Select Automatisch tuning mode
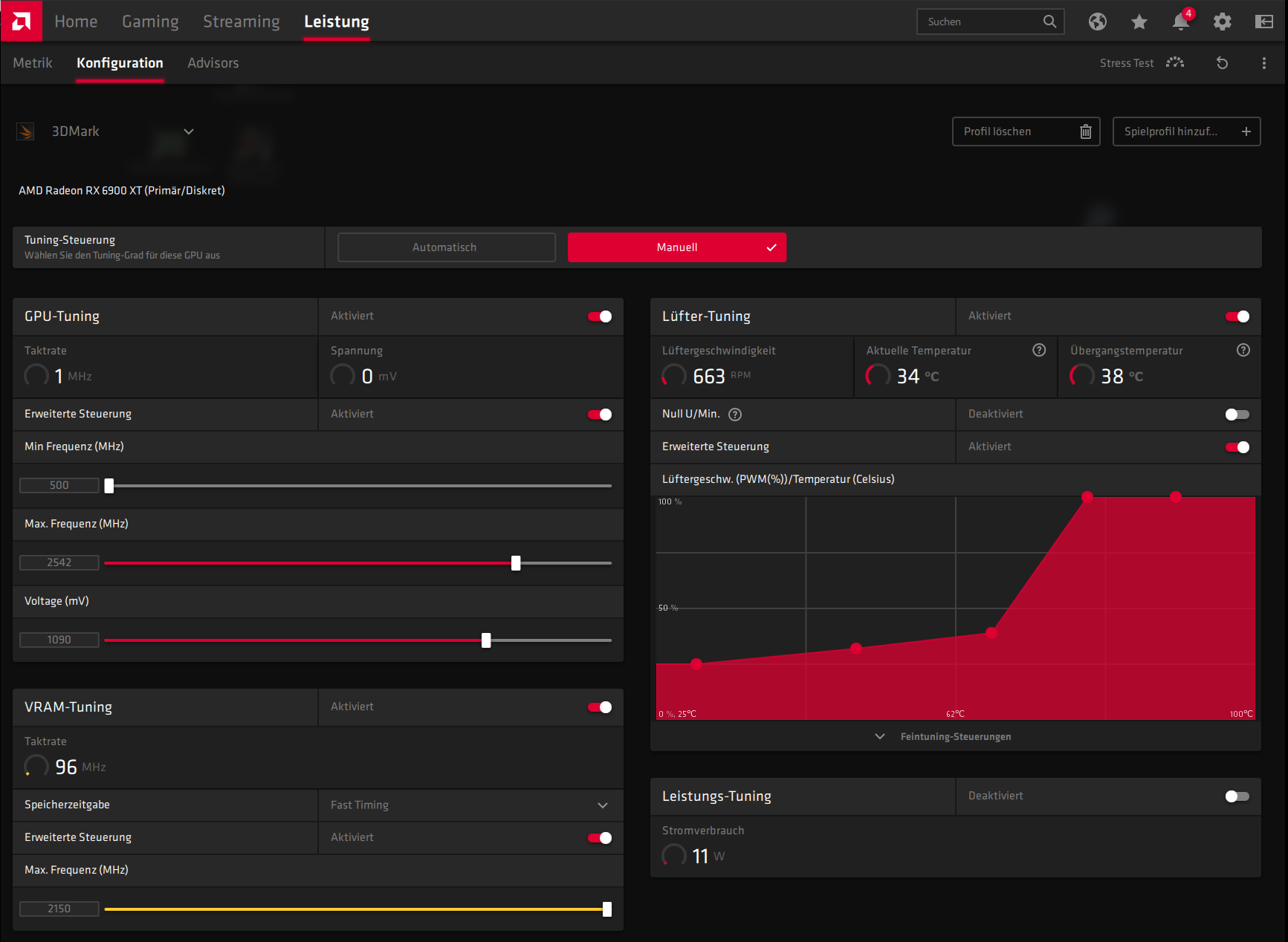The width and height of the screenshot is (1288, 942). coord(446,247)
